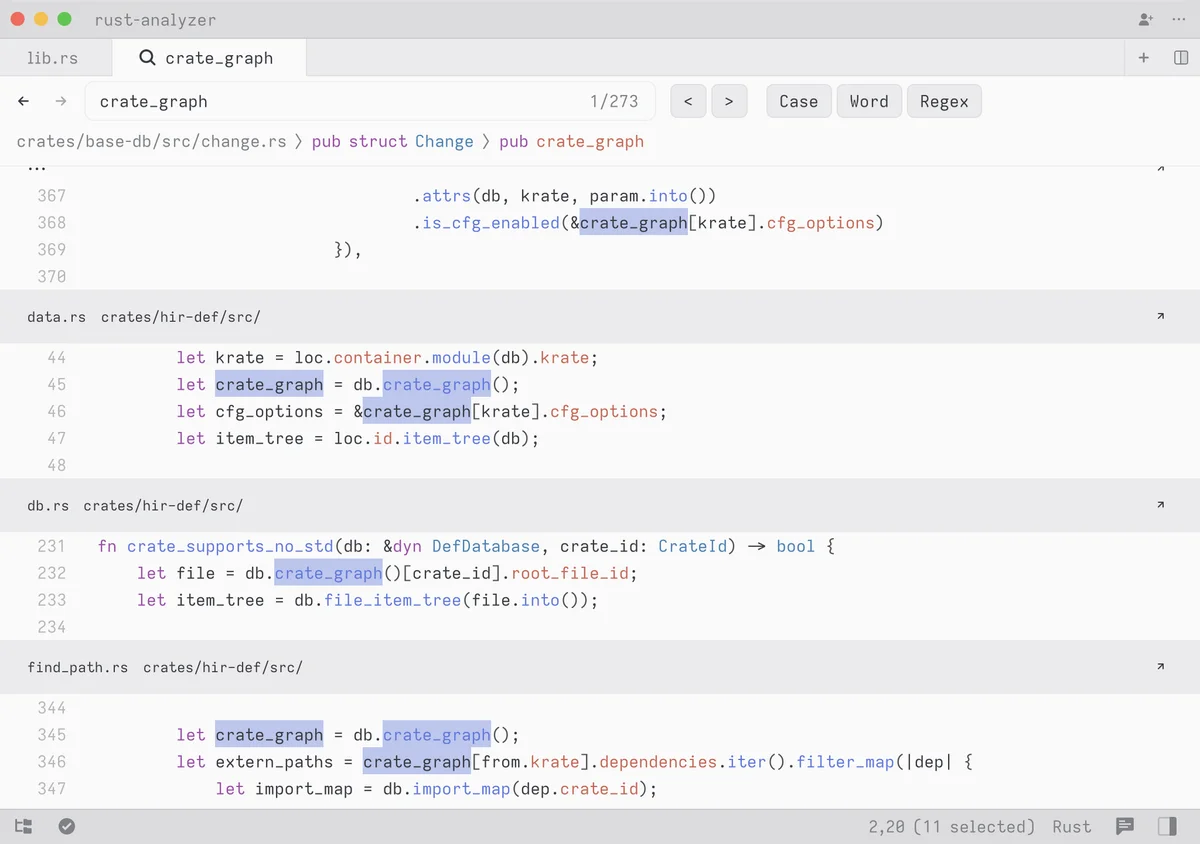Switch to the lib.rs tab
Viewport: 1200px width, 844px height.
tap(52, 57)
